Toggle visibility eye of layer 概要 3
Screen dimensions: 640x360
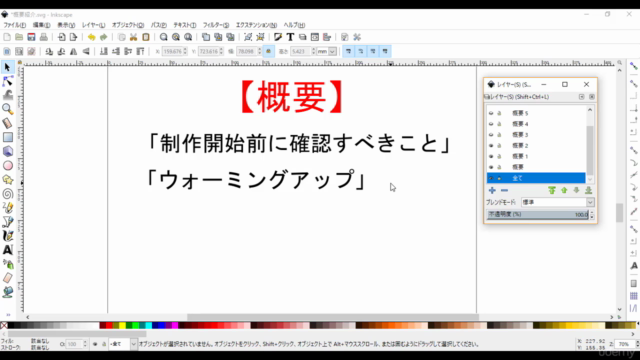coord(491,135)
